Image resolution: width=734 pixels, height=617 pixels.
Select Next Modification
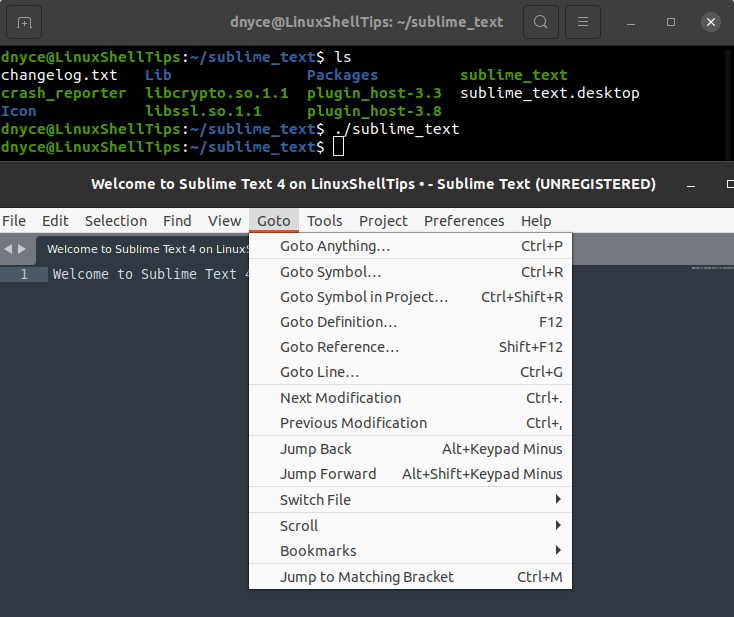[411, 398]
